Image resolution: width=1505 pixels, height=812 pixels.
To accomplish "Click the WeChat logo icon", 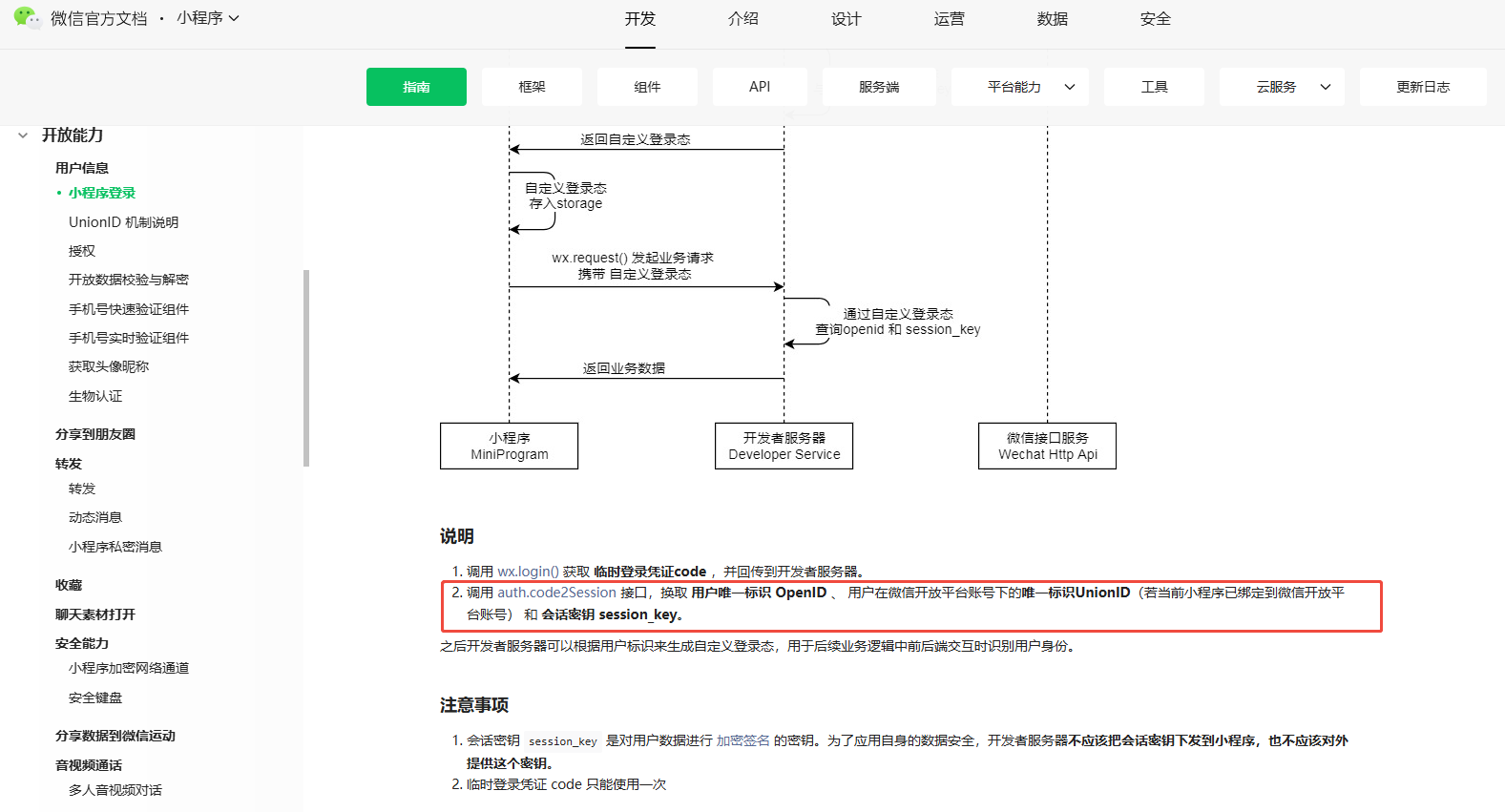I will coord(27,18).
